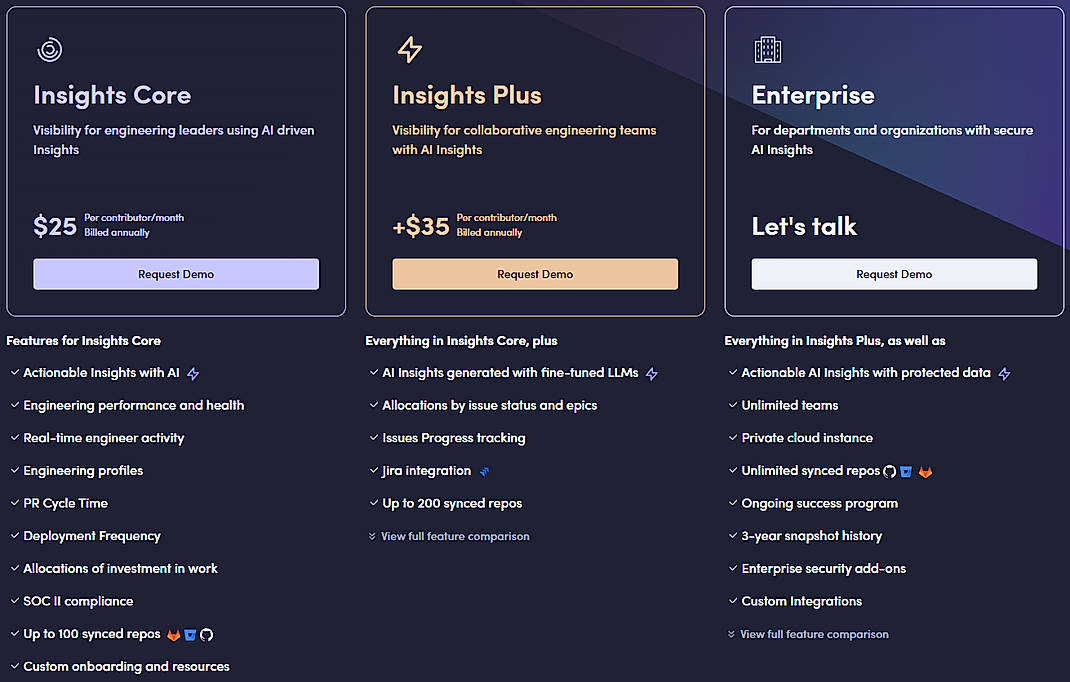
Task: Click the GitHub icon beside Up to 100 synced repos
Action: click(x=207, y=634)
